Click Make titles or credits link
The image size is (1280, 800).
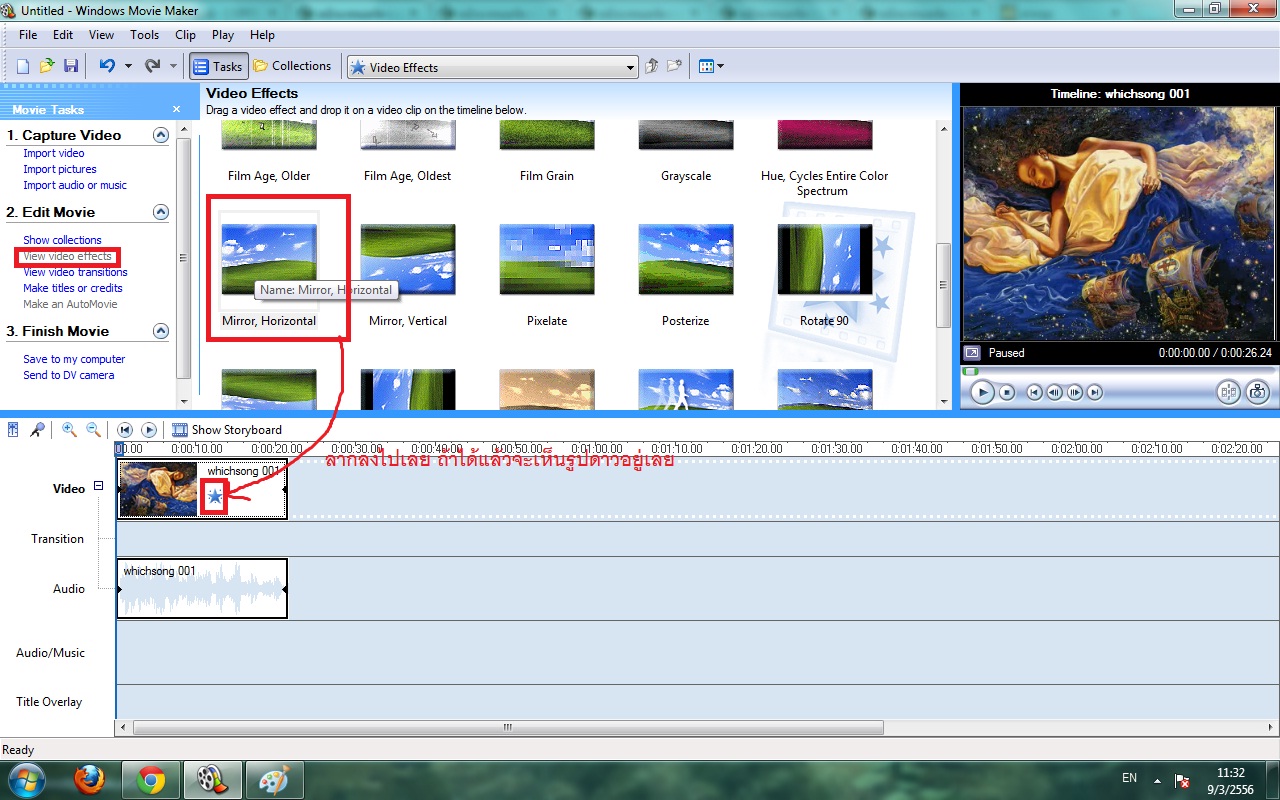point(73,288)
